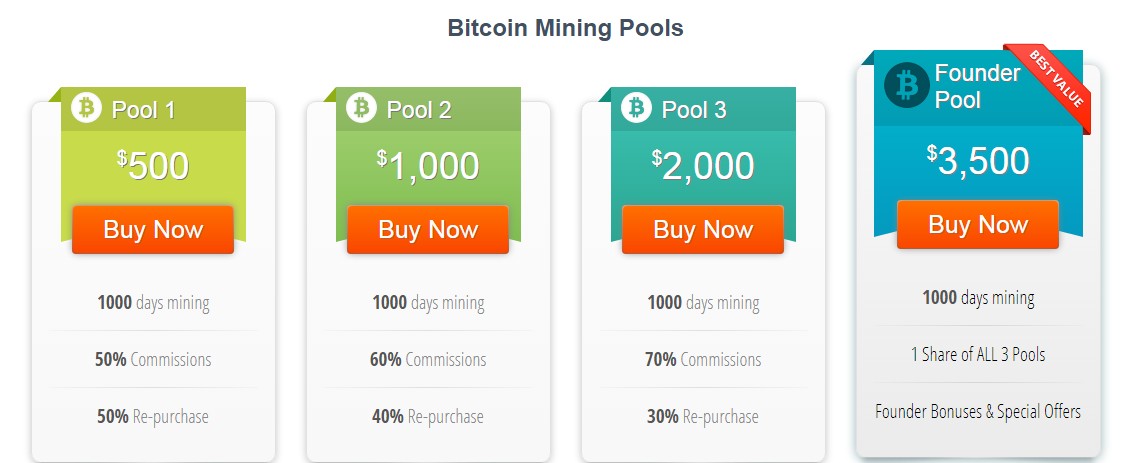Click Founder Bonuses & Special Offers text
Screen dimensions: 1132x463
tap(978, 411)
